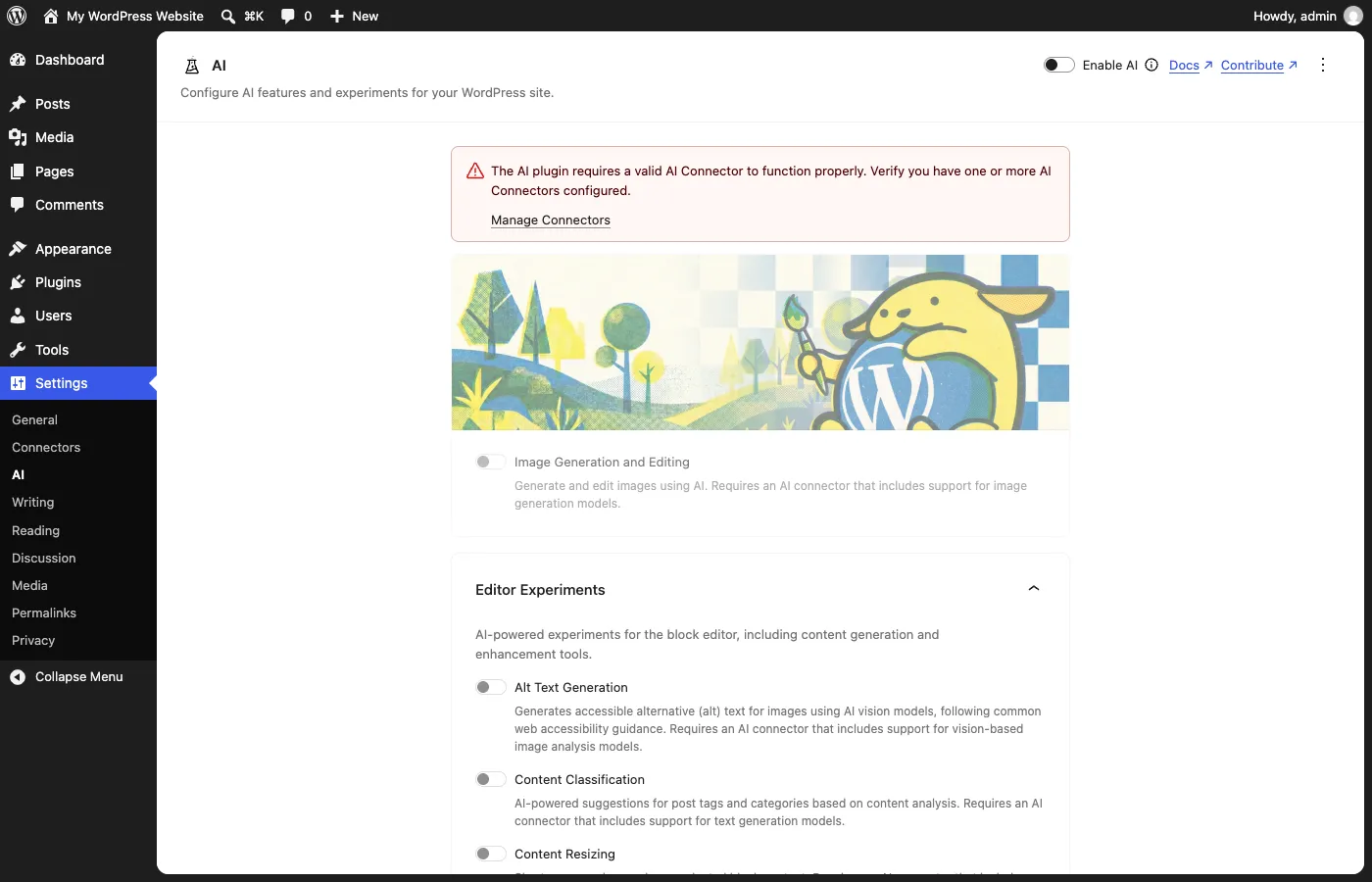Click the admin avatar image
Image resolution: width=1372 pixels, height=882 pixels.
pos(1353,16)
